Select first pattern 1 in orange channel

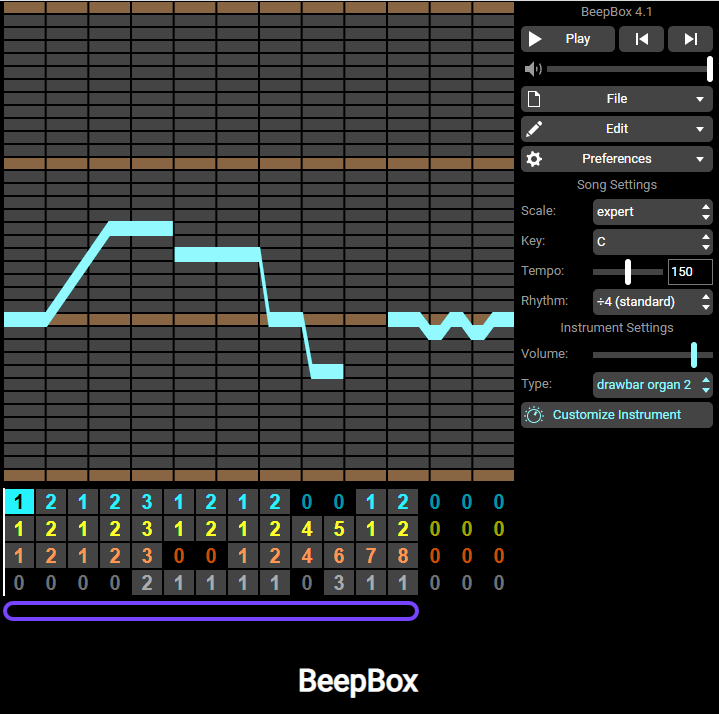pos(19,556)
